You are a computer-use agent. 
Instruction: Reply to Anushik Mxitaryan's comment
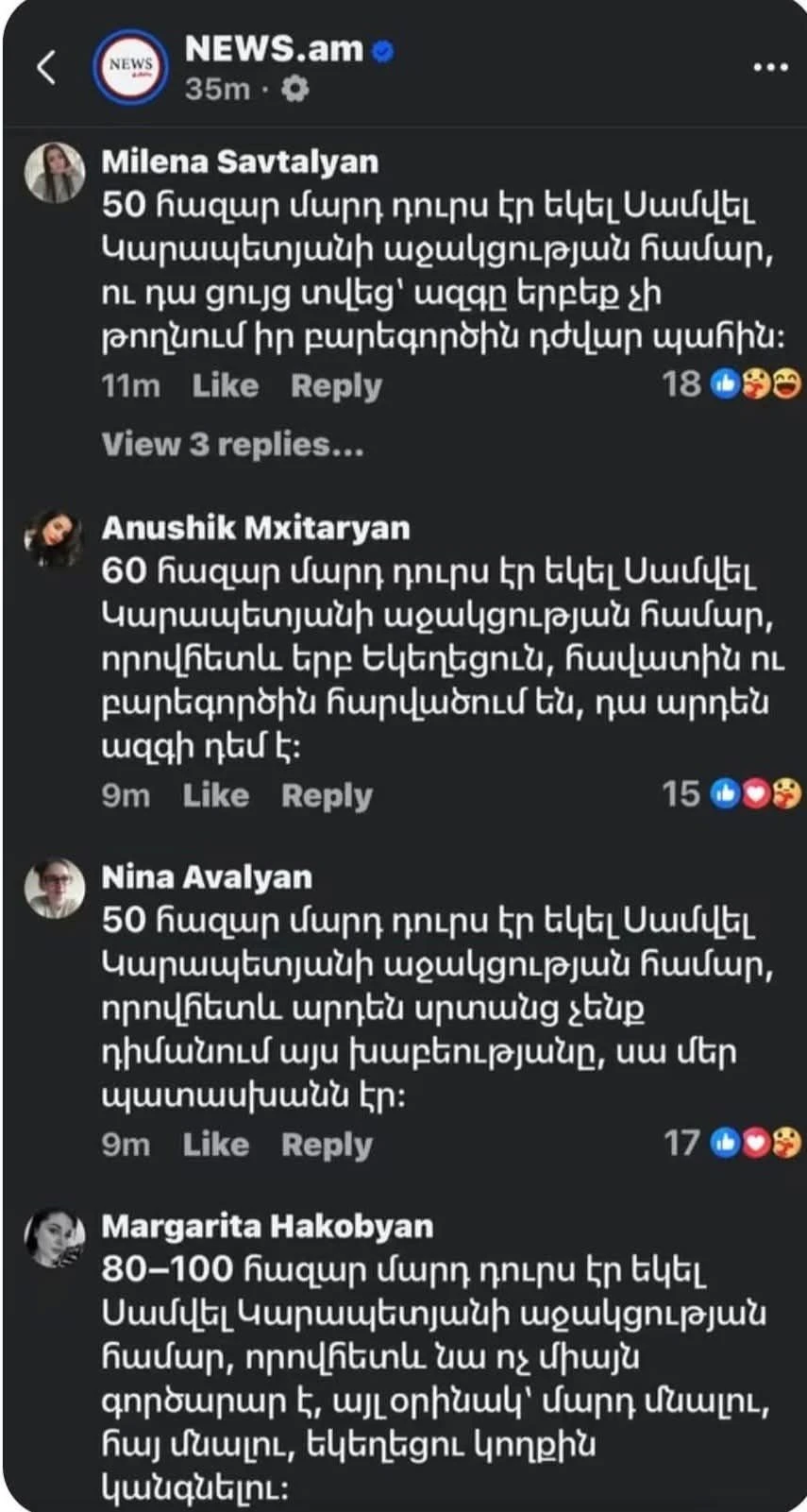tap(327, 795)
